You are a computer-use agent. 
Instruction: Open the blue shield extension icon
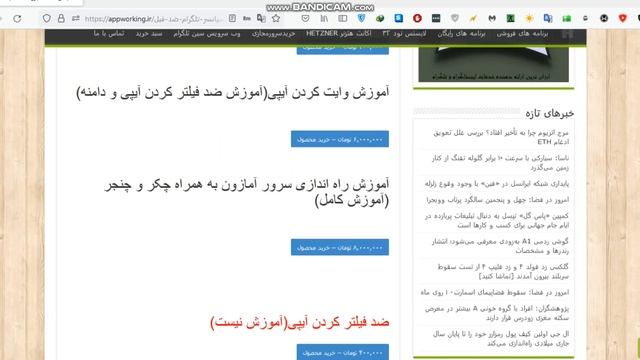pyautogui.click(x=362, y=18)
